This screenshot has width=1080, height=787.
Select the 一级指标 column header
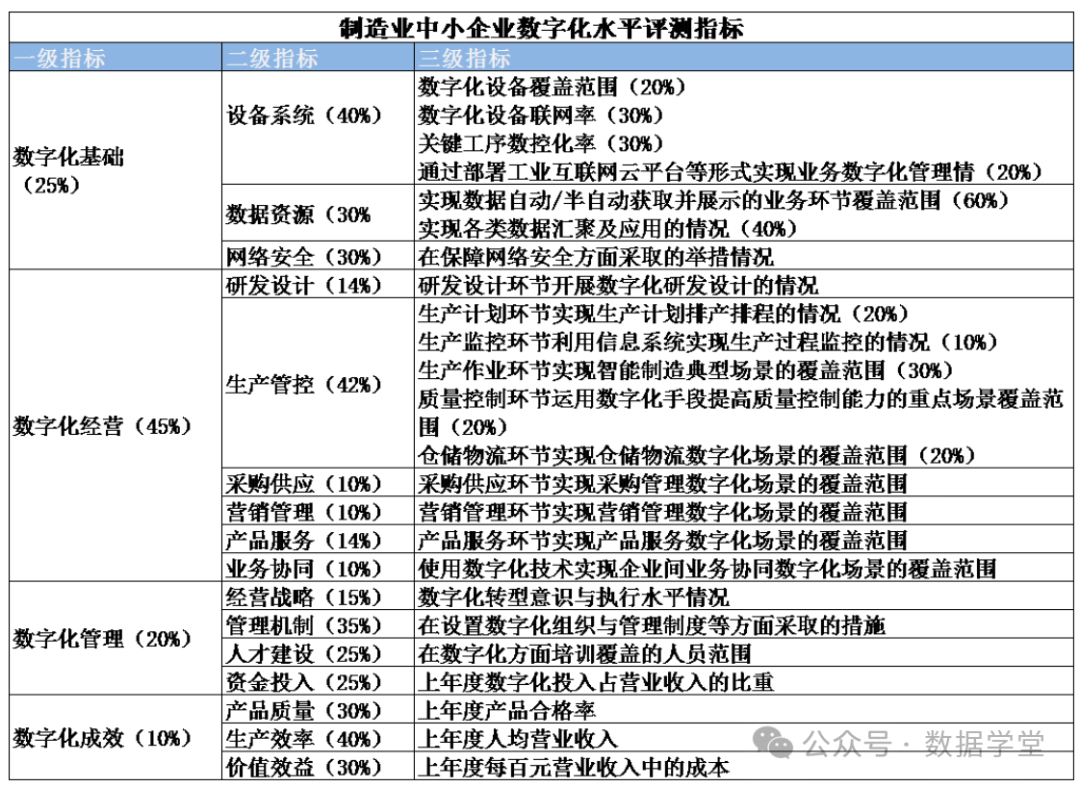[x=60, y=57]
